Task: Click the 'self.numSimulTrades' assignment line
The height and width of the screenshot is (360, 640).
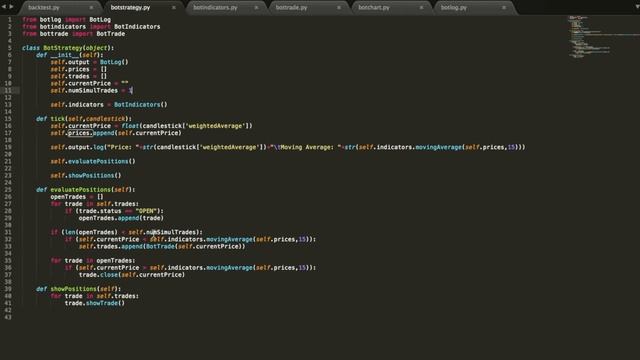Action: [x=91, y=91]
